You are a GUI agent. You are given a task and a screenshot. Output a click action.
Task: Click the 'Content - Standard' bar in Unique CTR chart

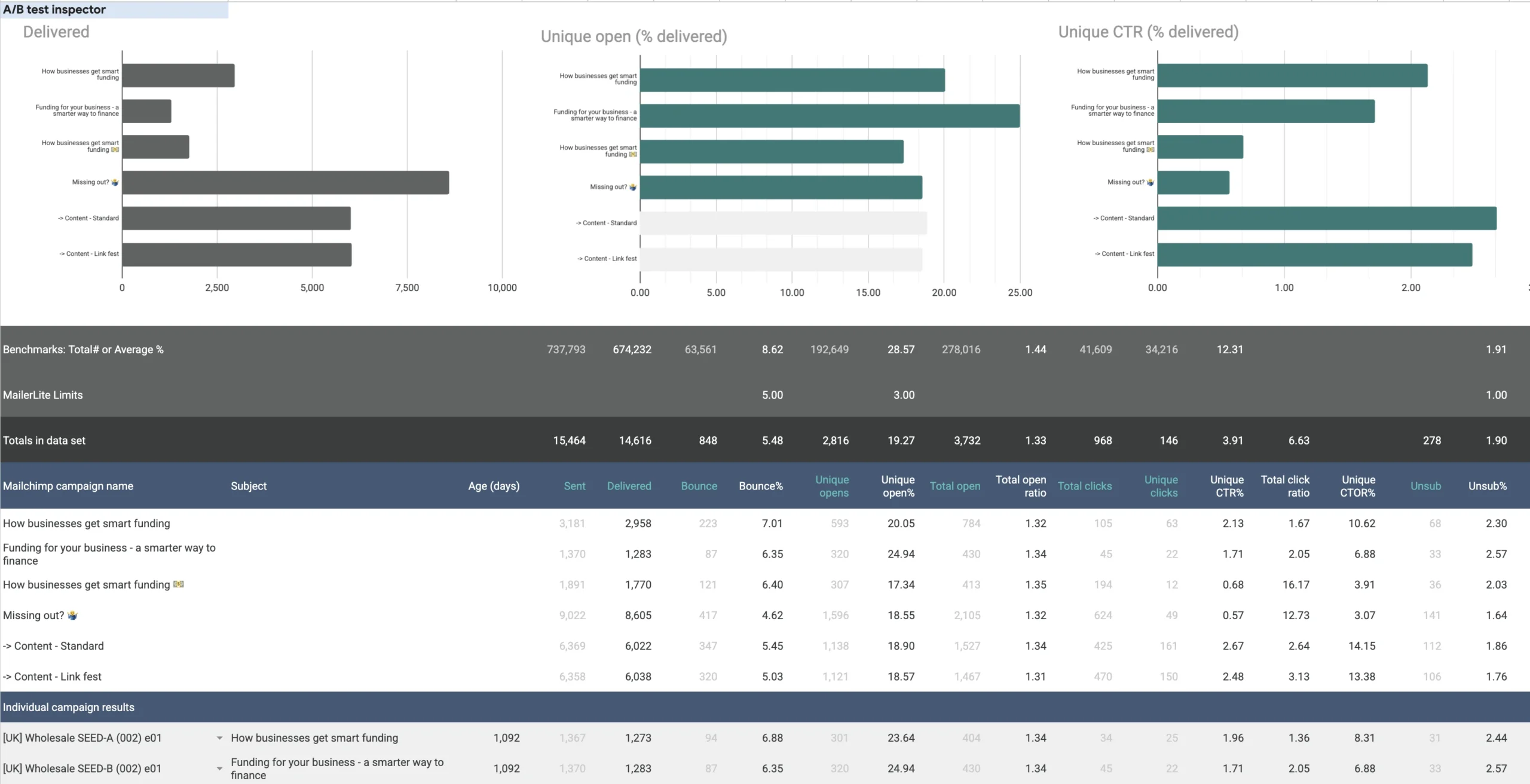[x=1326, y=219]
